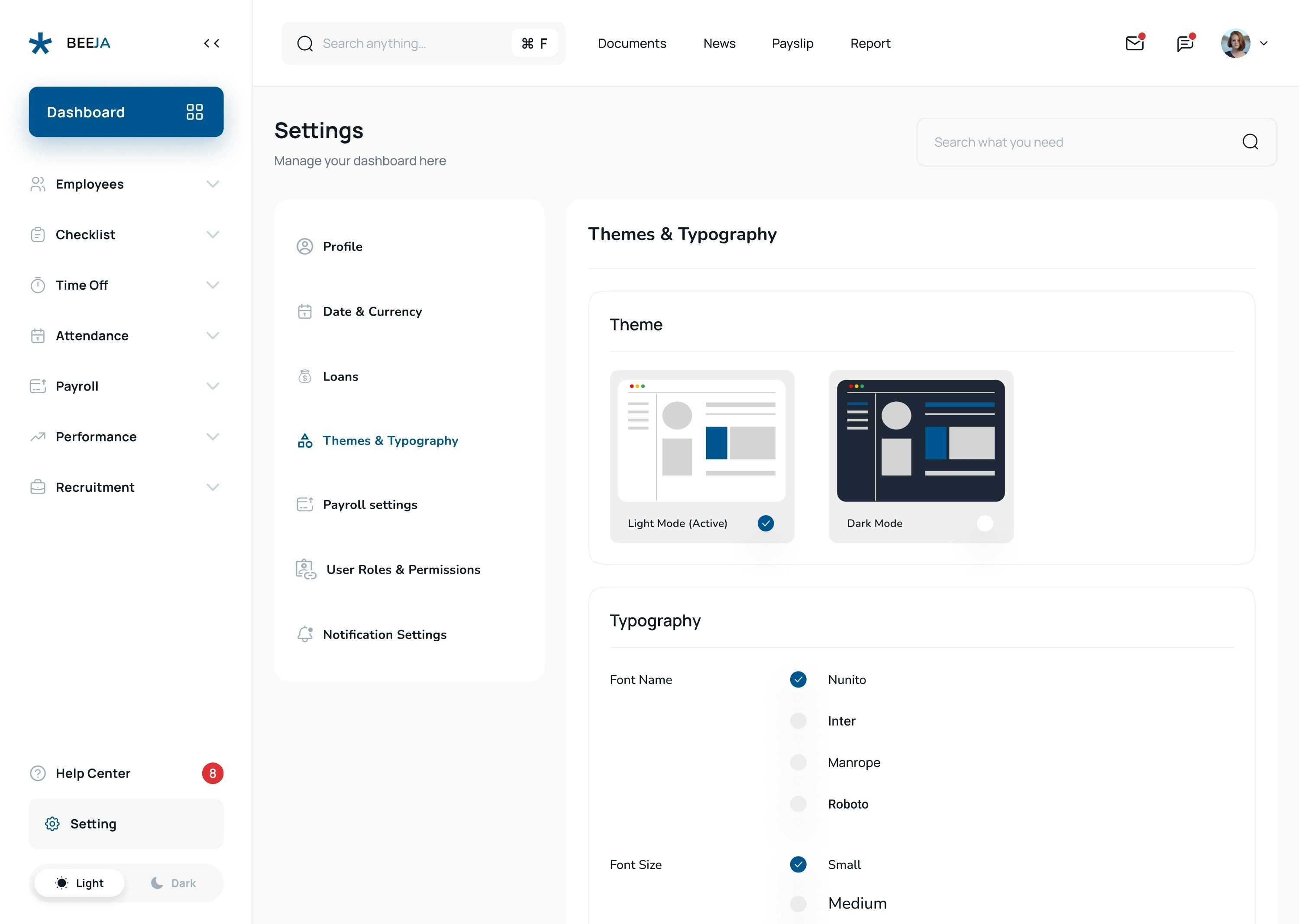The height and width of the screenshot is (924, 1299).
Task: Select Roboto font radio button
Action: click(x=798, y=804)
